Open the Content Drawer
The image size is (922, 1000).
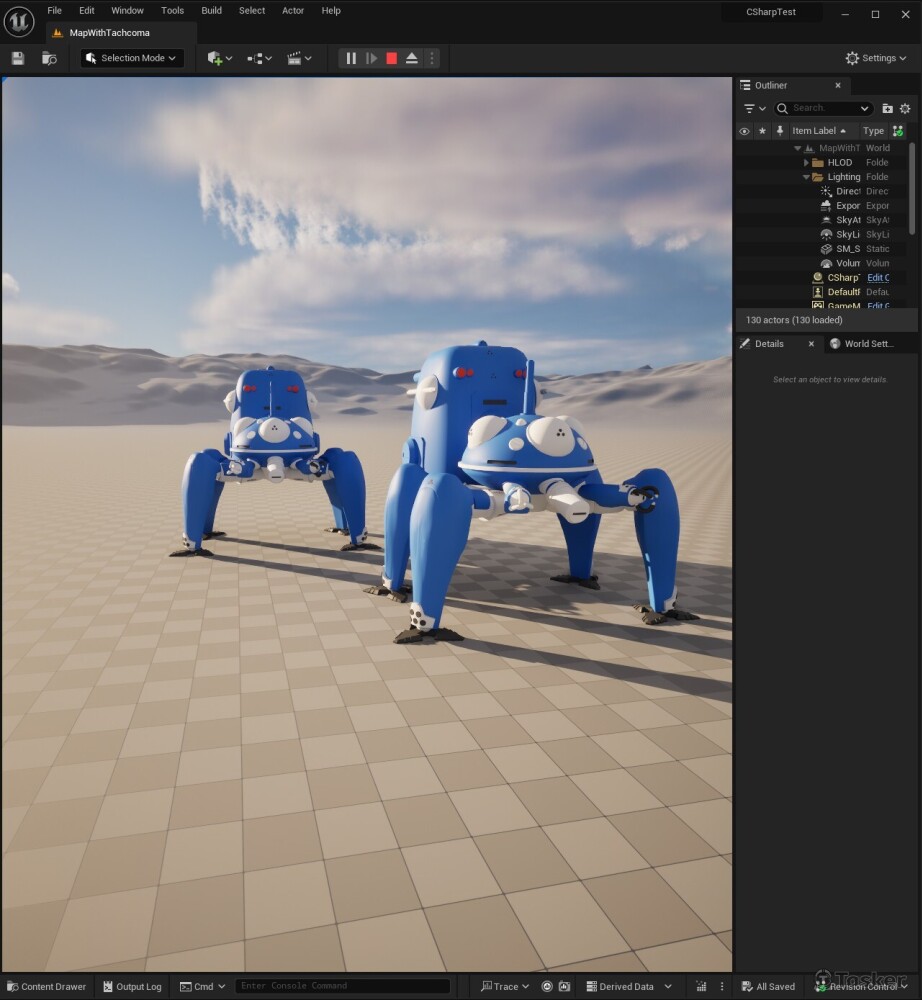(x=46, y=986)
